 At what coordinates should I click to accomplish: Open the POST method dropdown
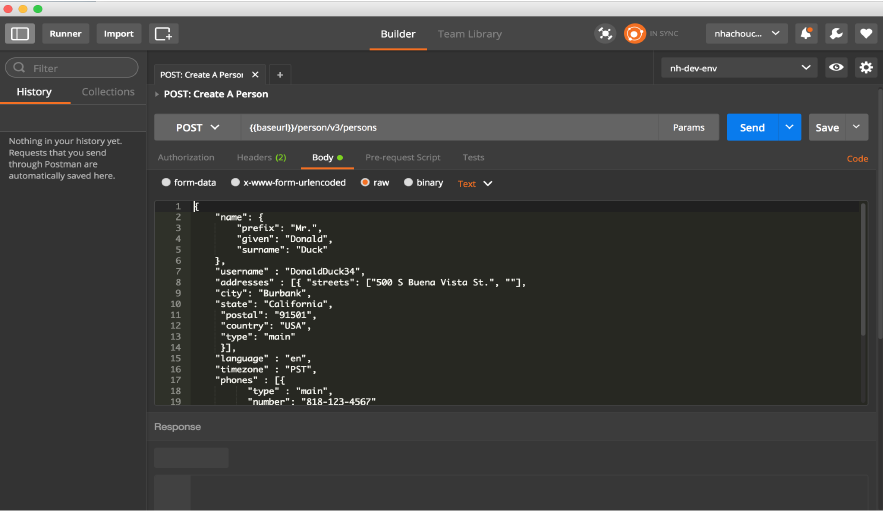coord(197,127)
